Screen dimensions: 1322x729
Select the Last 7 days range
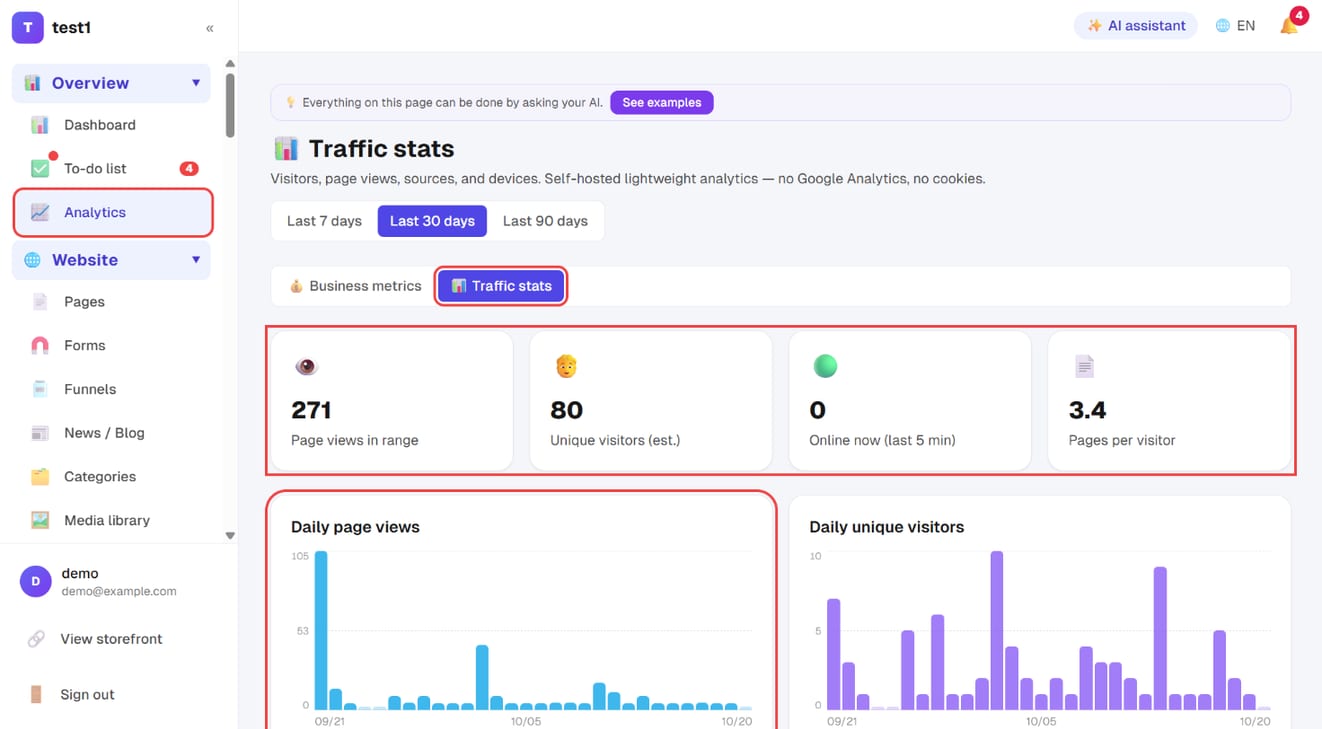[324, 221]
